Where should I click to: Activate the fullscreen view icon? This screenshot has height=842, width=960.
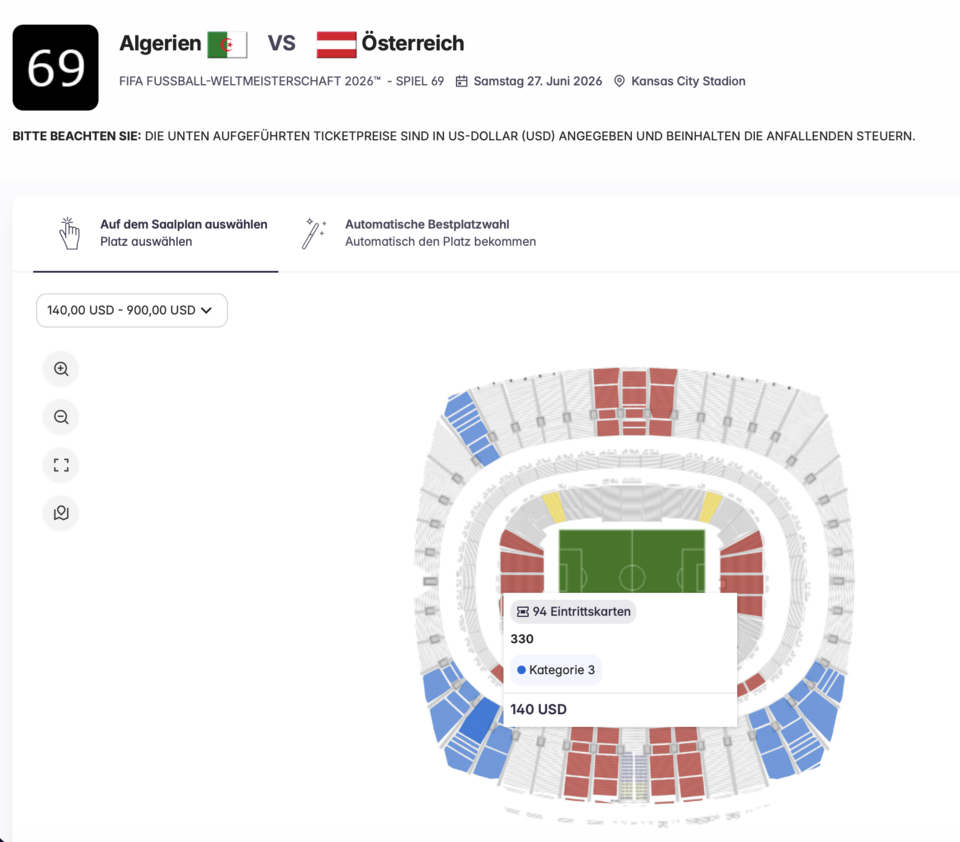click(x=61, y=465)
